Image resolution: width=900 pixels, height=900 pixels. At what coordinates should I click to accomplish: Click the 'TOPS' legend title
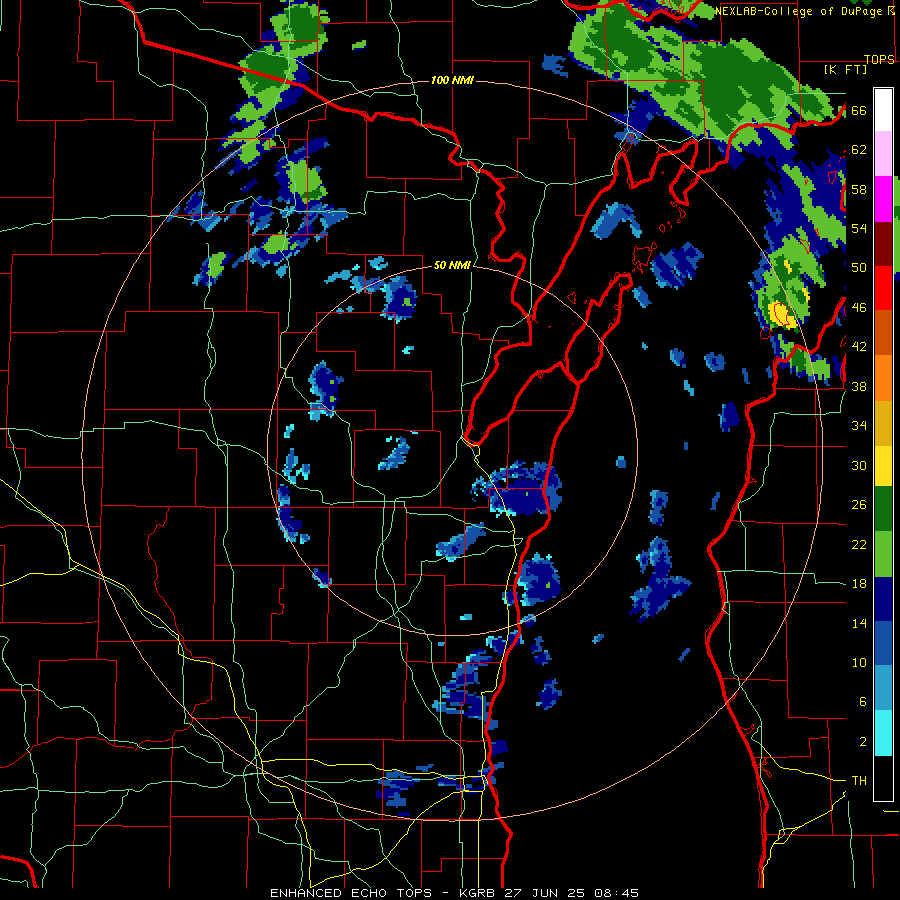pos(879,59)
